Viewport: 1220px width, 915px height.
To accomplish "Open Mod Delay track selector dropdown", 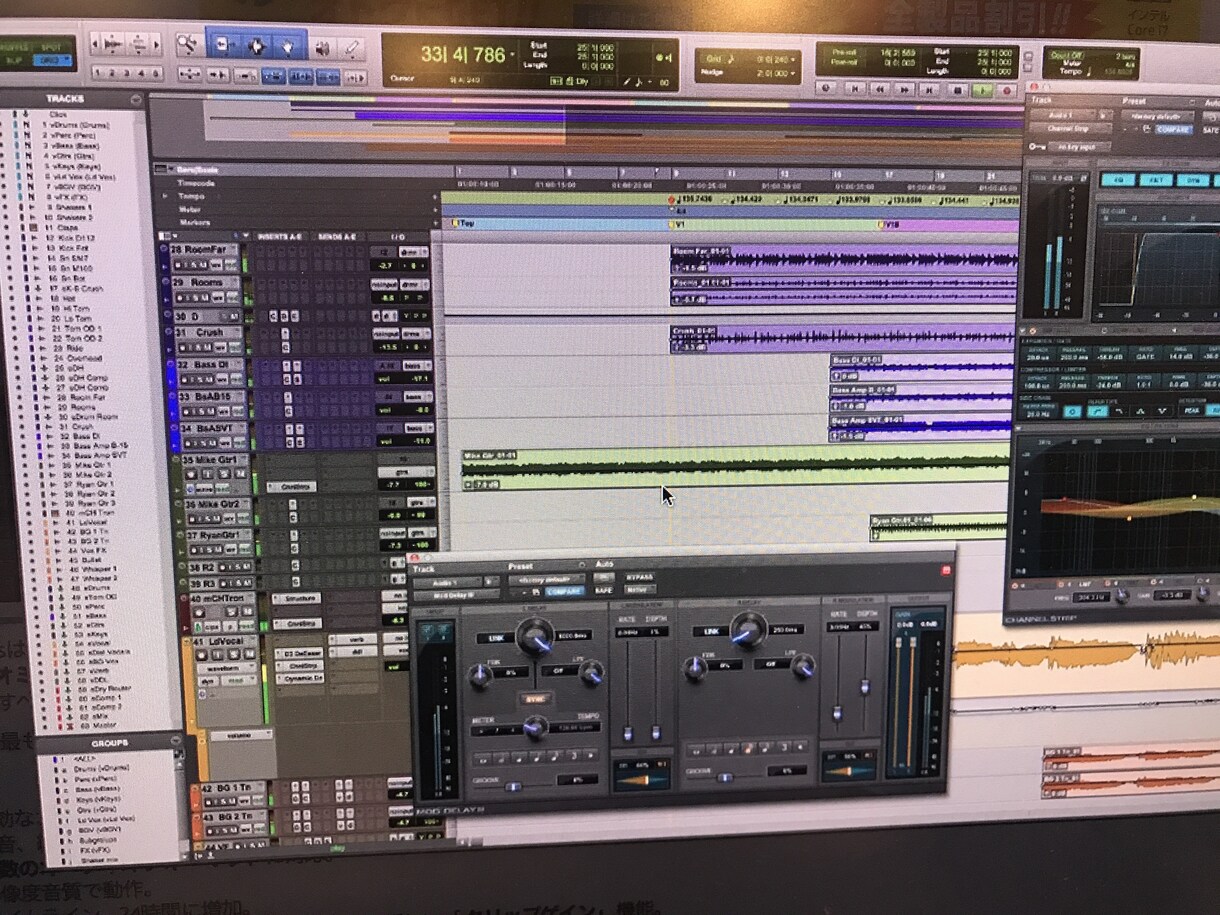I will point(448,581).
